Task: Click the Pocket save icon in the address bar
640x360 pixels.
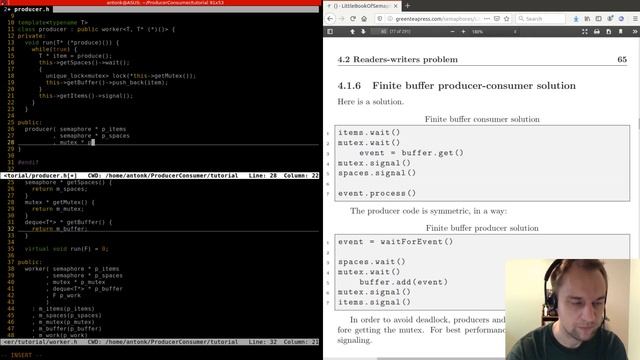Action: pyautogui.click(x=497, y=19)
